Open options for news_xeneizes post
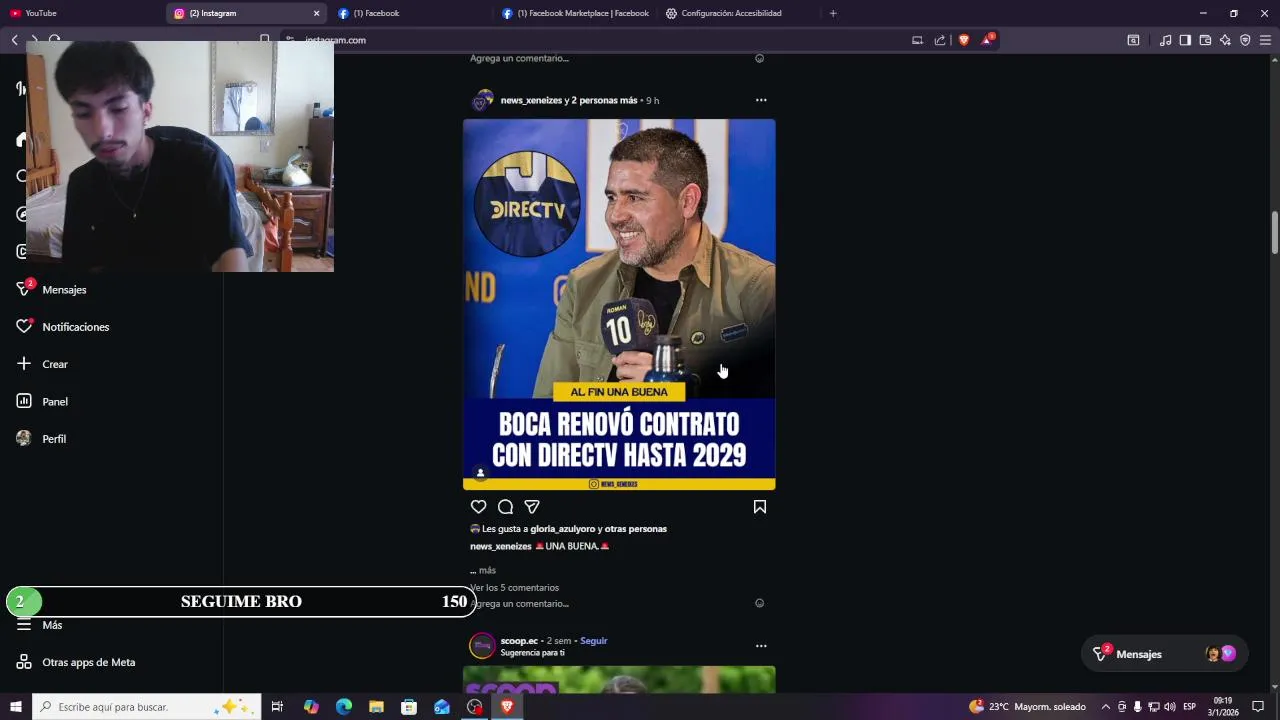Image resolution: width=1280 pixels, height=720 pixels. pos(761,100)
